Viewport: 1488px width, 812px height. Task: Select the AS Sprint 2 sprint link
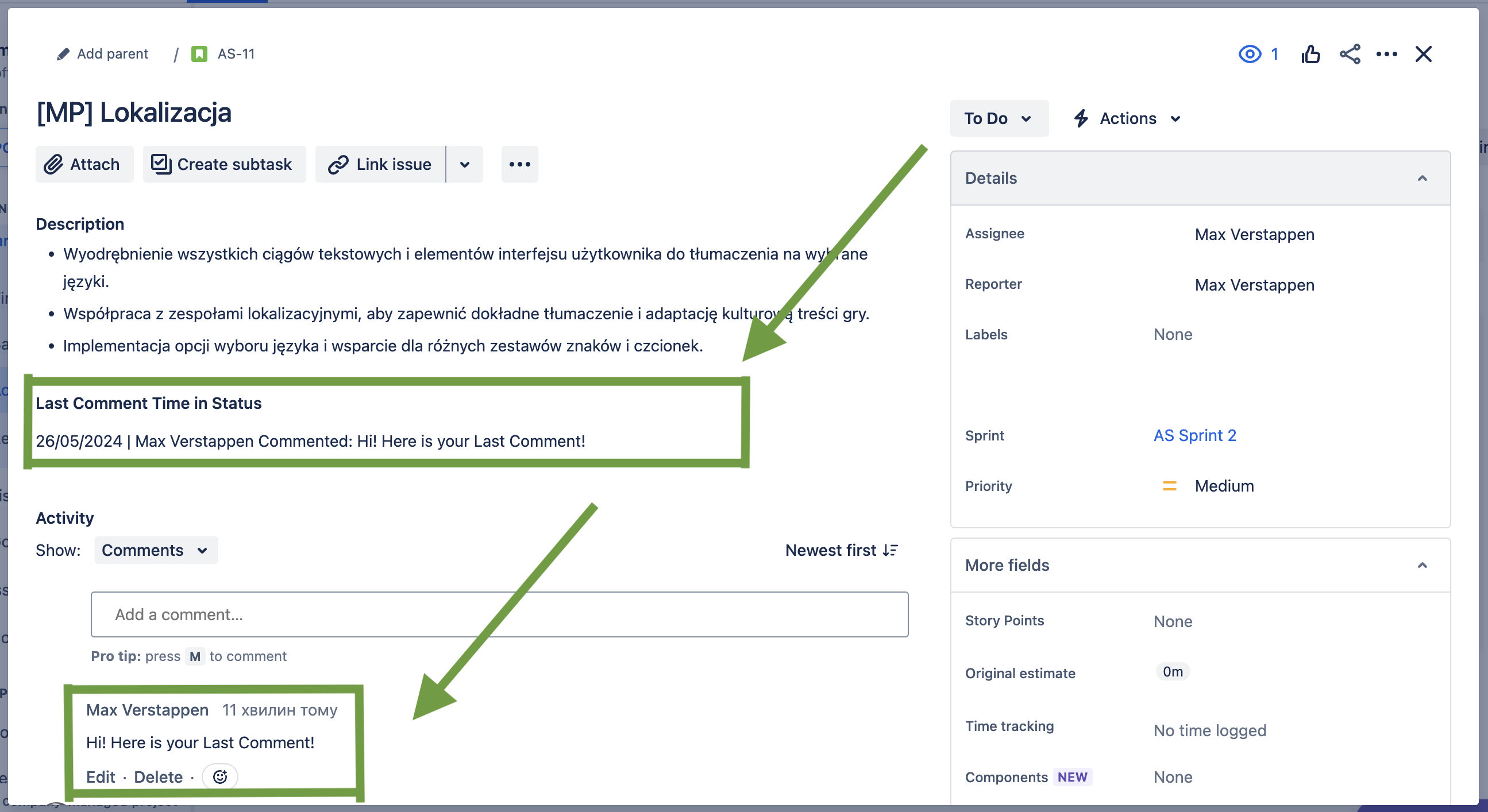tap(1197, 434)
